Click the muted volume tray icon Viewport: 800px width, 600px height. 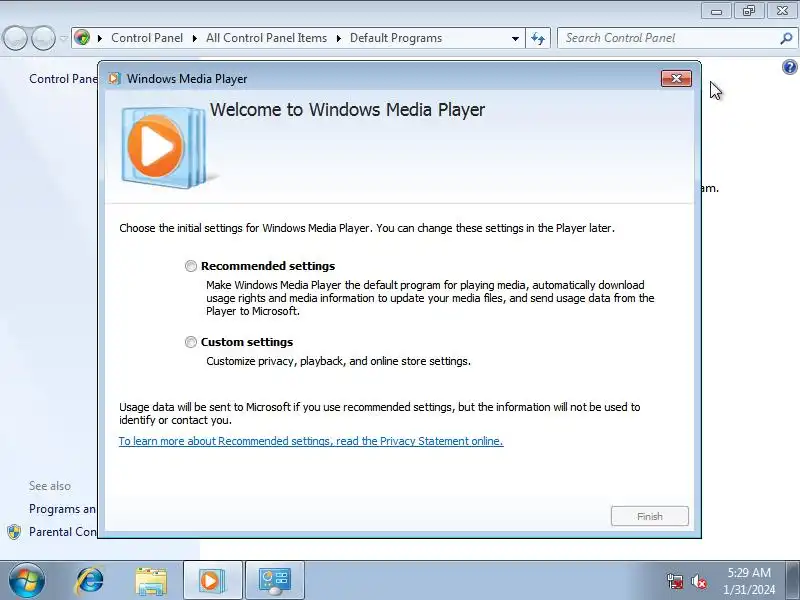coord(699,581)
